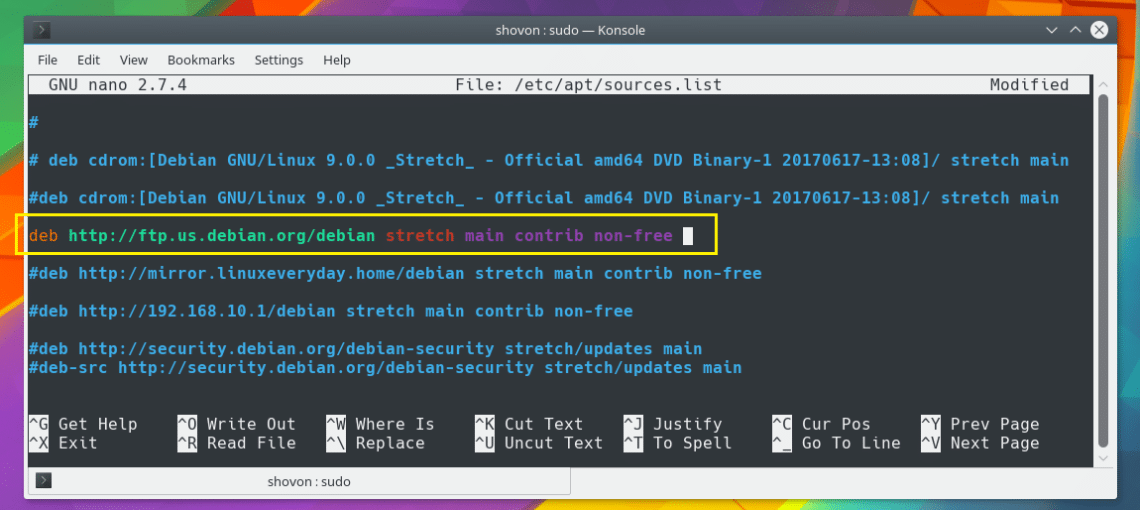Click the 'Modified' status text
Viewport: 1140px width, 510px height.
tap(1029, 85)
